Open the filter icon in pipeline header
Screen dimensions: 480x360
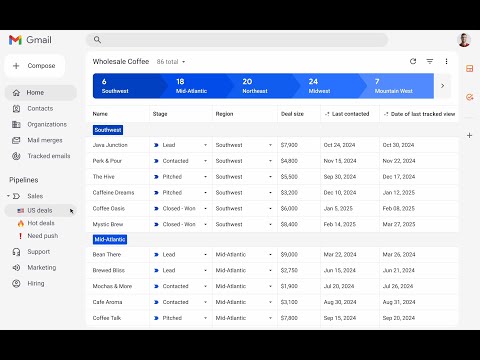(x=430, y=61)
